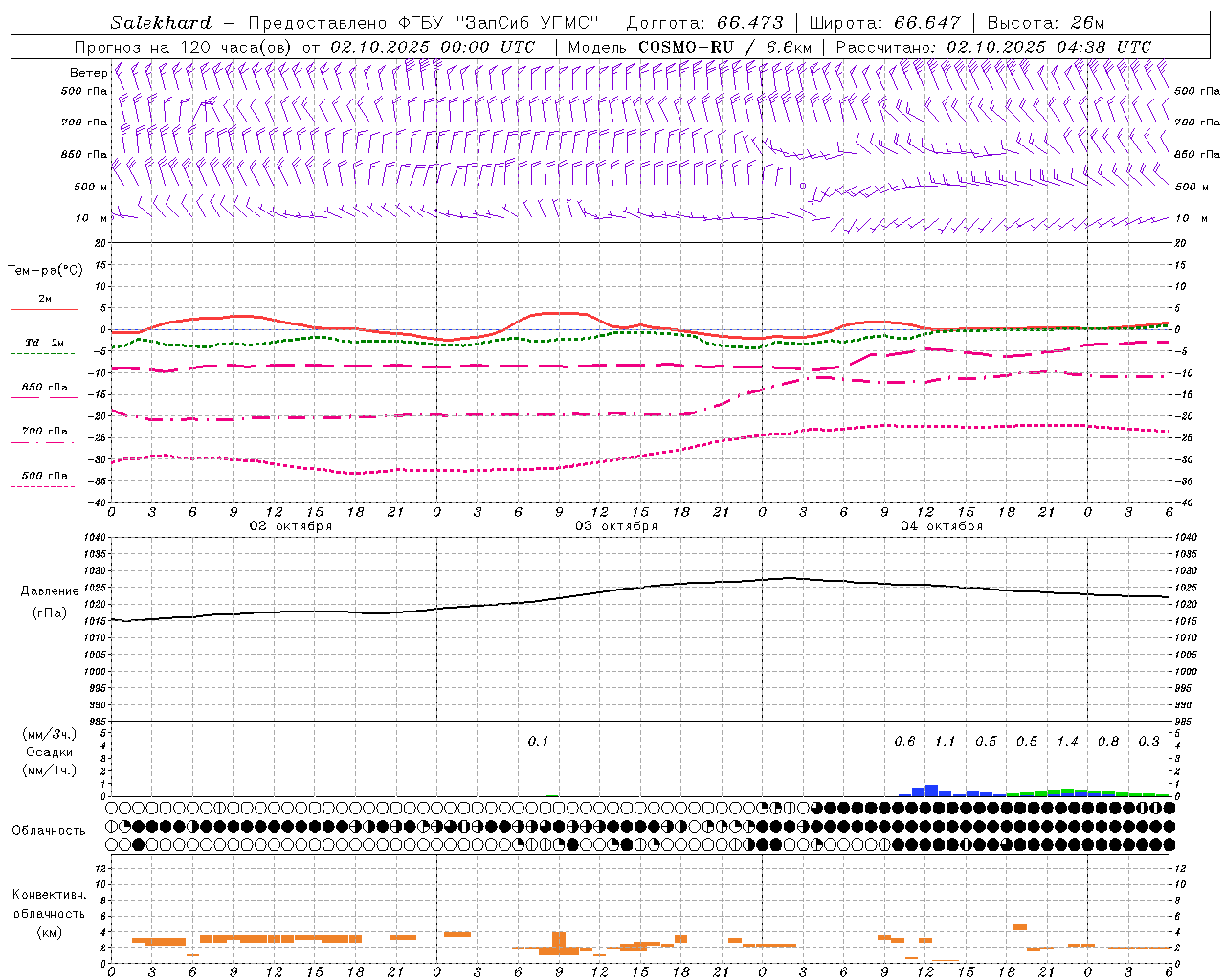Screen dimensions: 1225x980
Task: Select the "02 октября" date label
Action: (x=291, y=526)
